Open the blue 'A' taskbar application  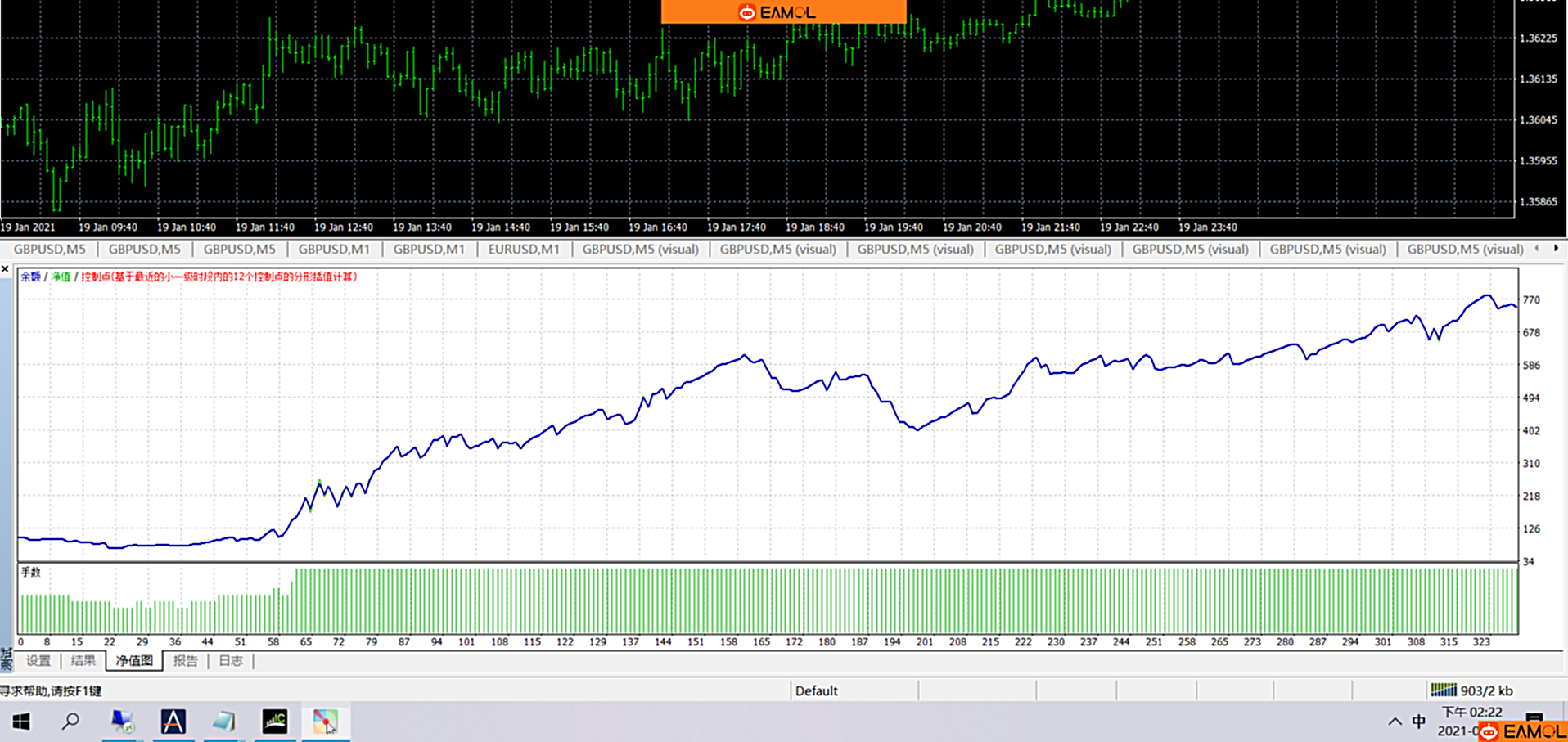pos(173,722)
